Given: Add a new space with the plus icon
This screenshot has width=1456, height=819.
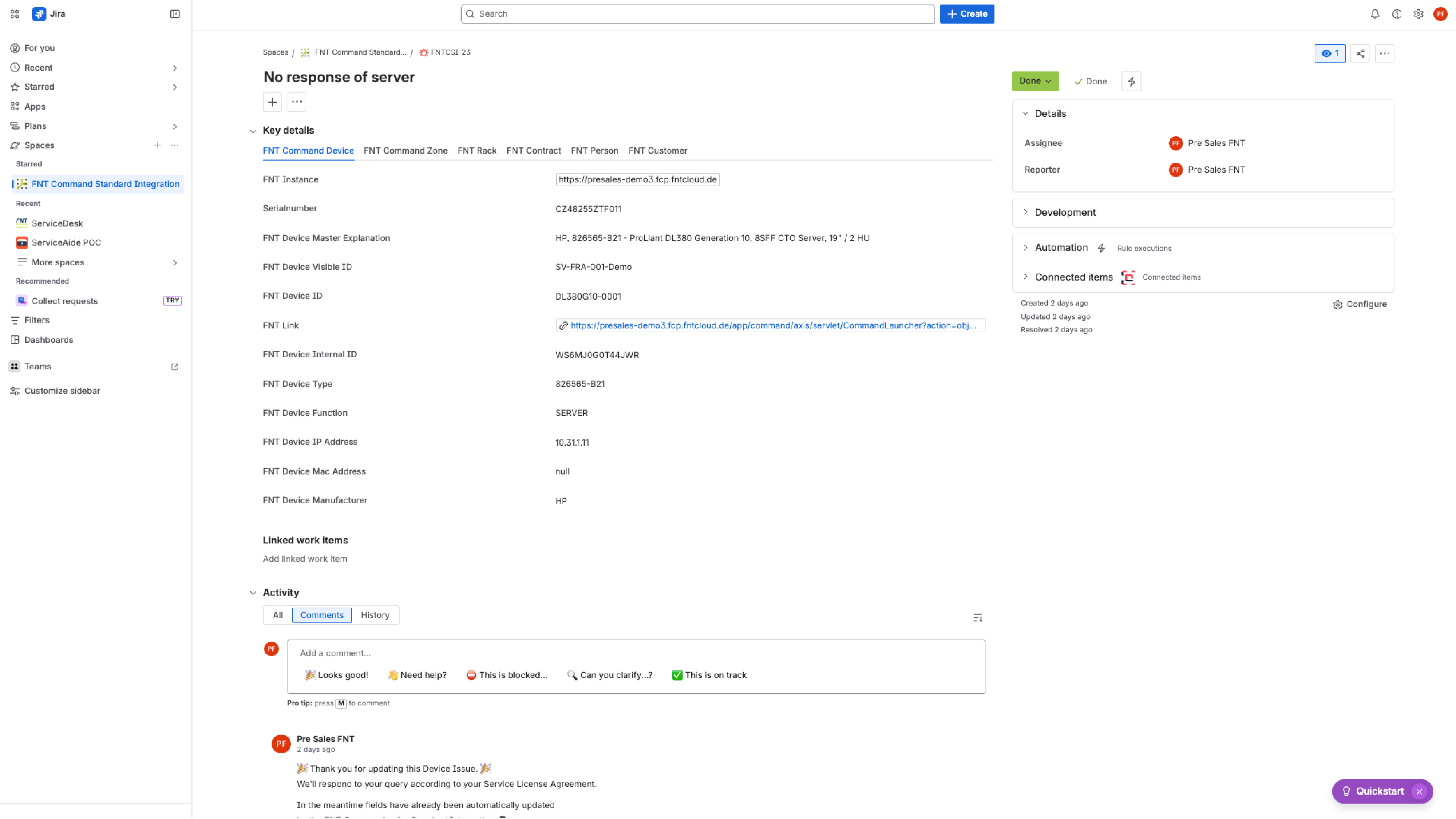Looking at the screenshot, I should coord(157,145).
